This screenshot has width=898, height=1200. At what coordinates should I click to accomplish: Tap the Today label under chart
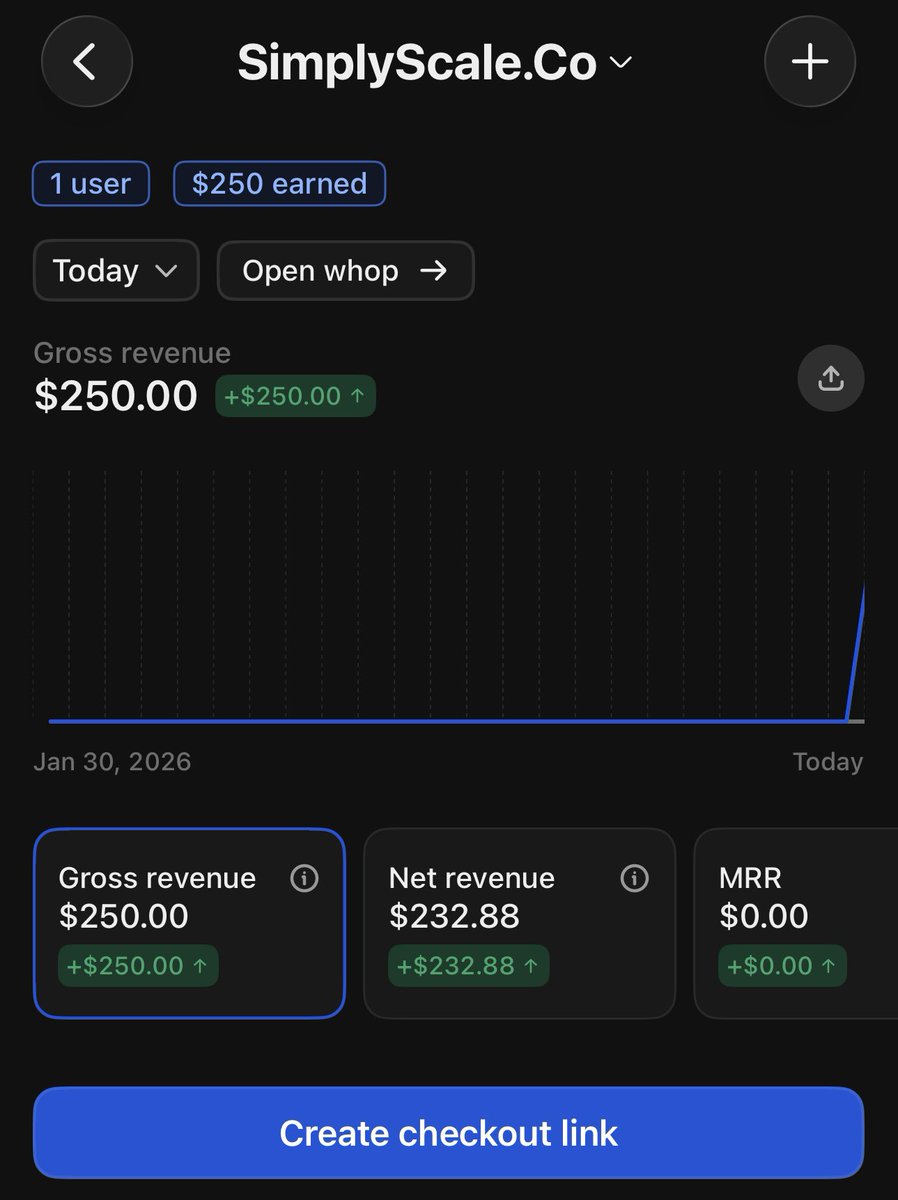(828, 762)
